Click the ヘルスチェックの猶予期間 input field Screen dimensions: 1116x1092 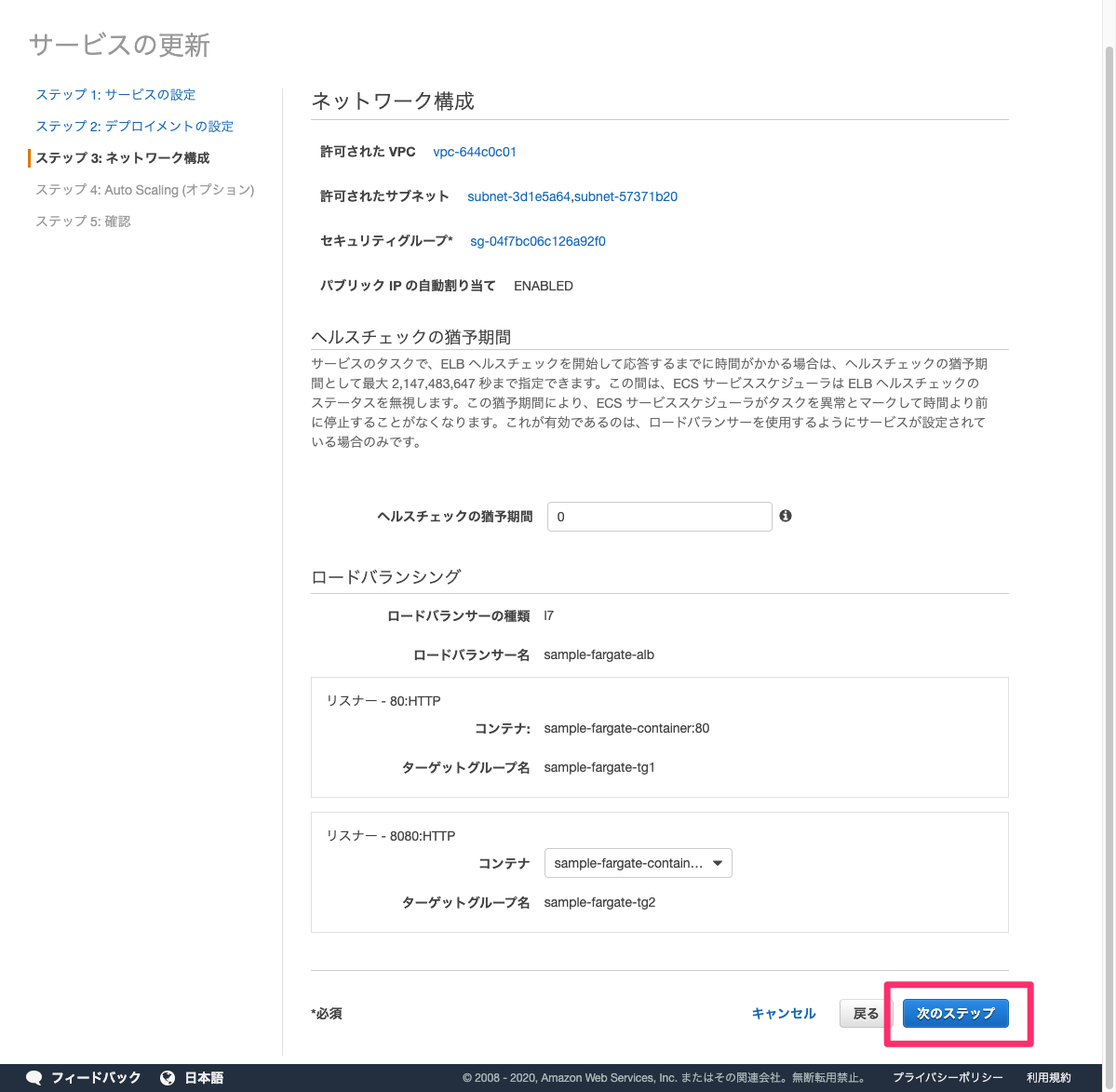tap(659, 516)
